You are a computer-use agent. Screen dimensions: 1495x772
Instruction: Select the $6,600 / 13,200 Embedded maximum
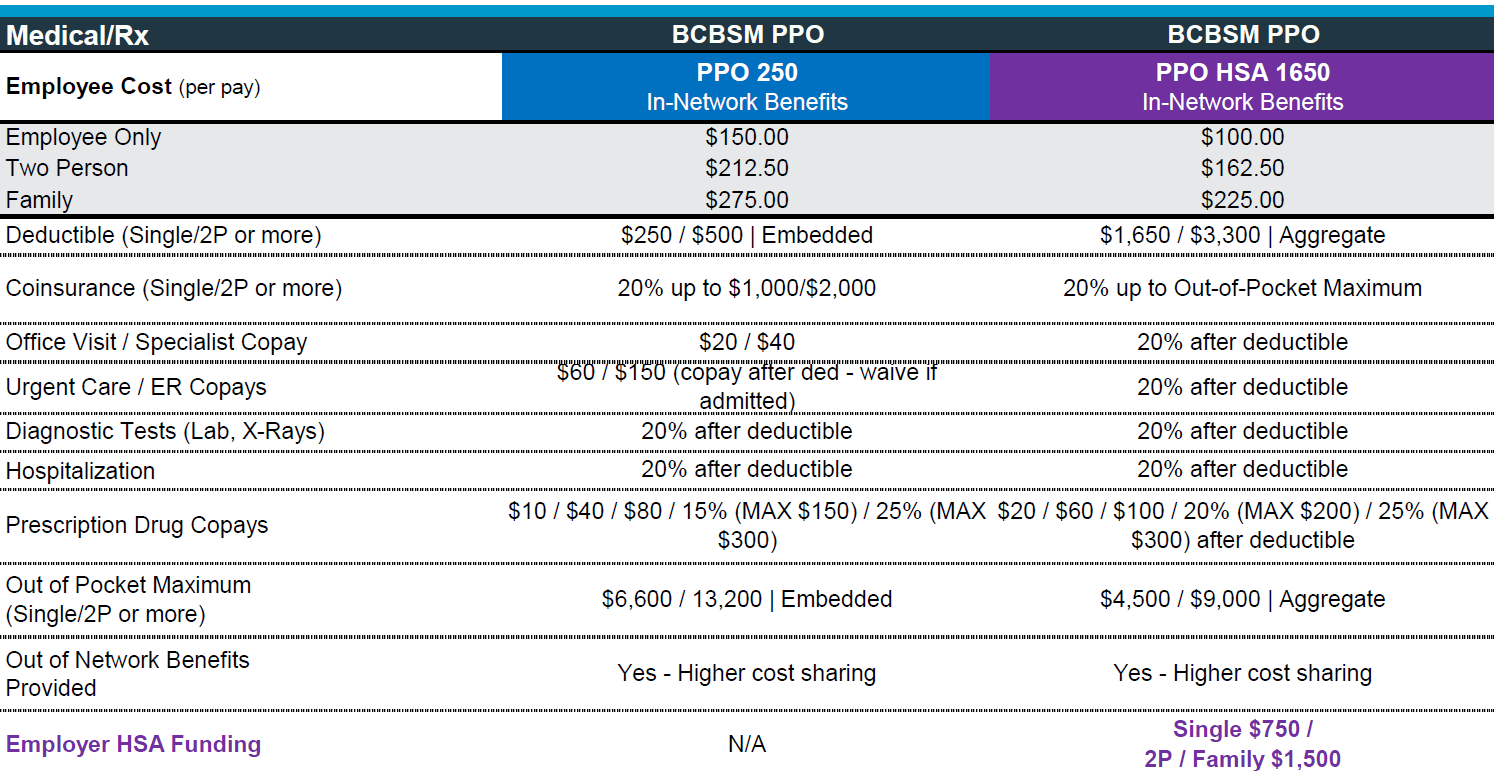746,599
